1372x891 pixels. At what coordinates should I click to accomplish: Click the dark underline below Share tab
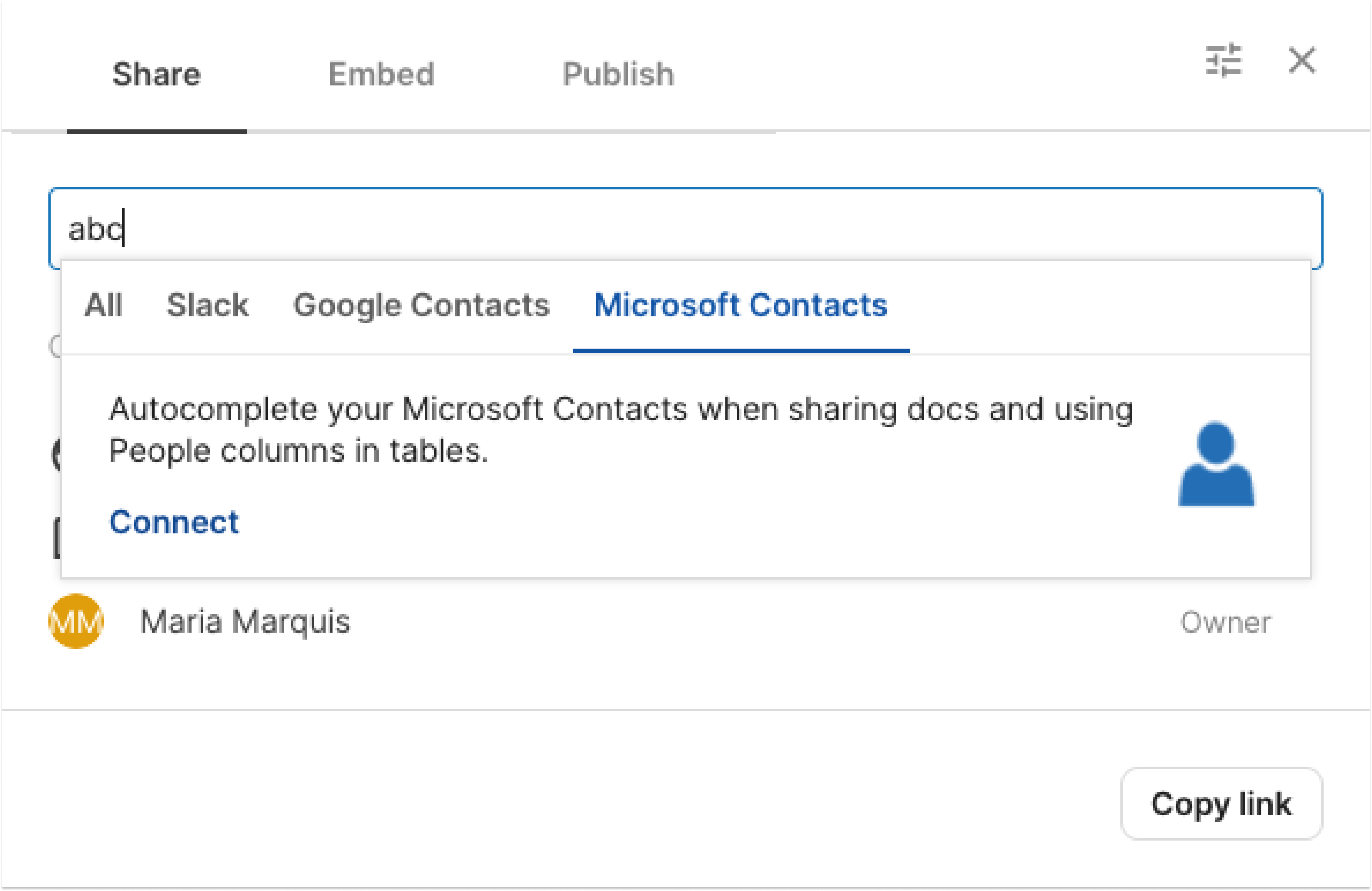156,131
